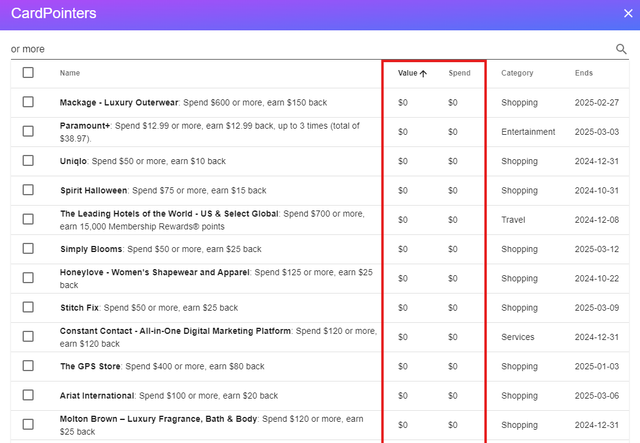Click The Leading Hotels of the World text
The image size is (640, 443).
(212, 220)
